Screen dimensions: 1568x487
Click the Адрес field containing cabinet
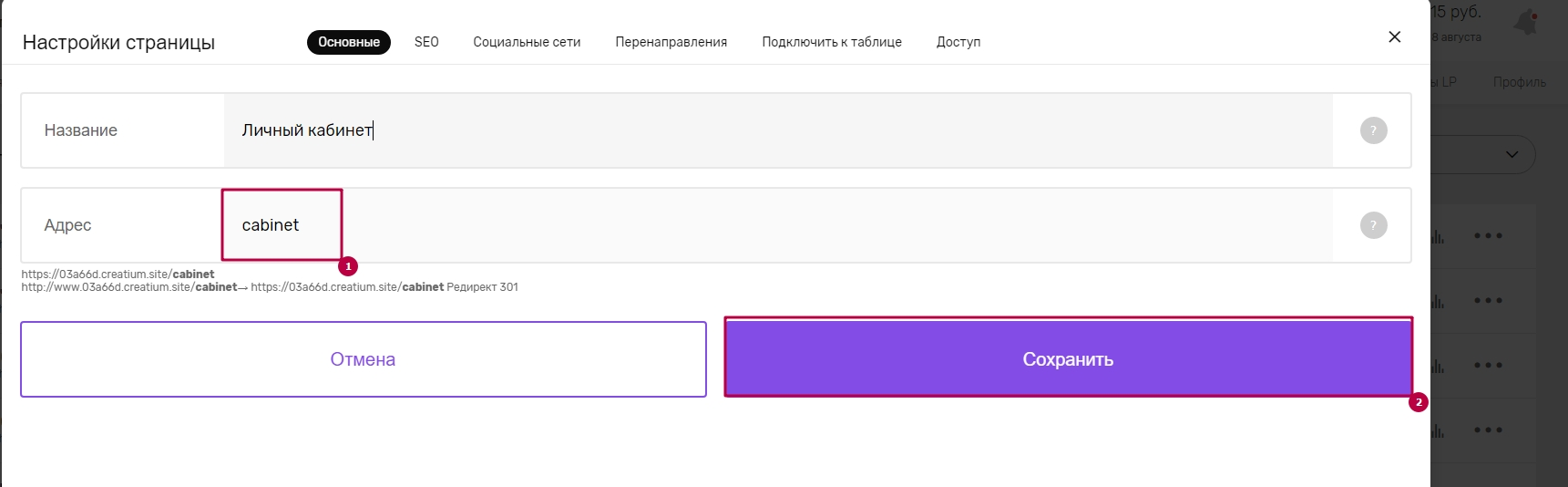pos(778,225)
